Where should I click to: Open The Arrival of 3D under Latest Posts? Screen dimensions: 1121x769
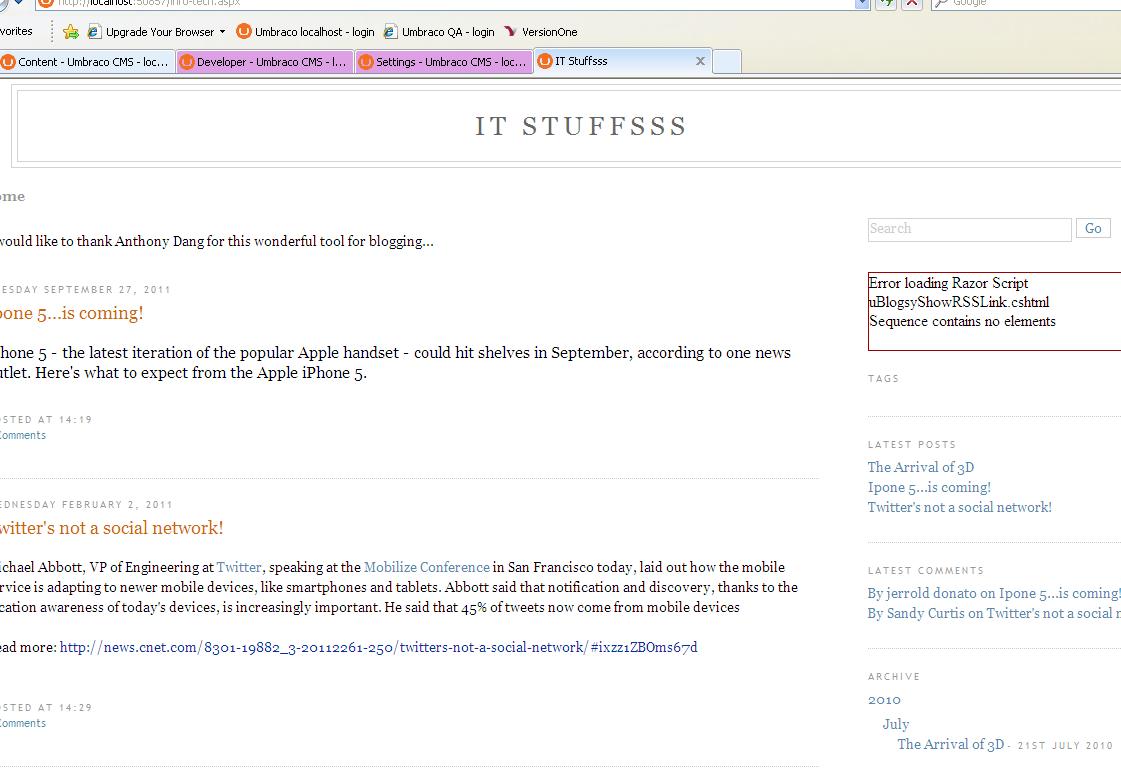click(921, 467)
